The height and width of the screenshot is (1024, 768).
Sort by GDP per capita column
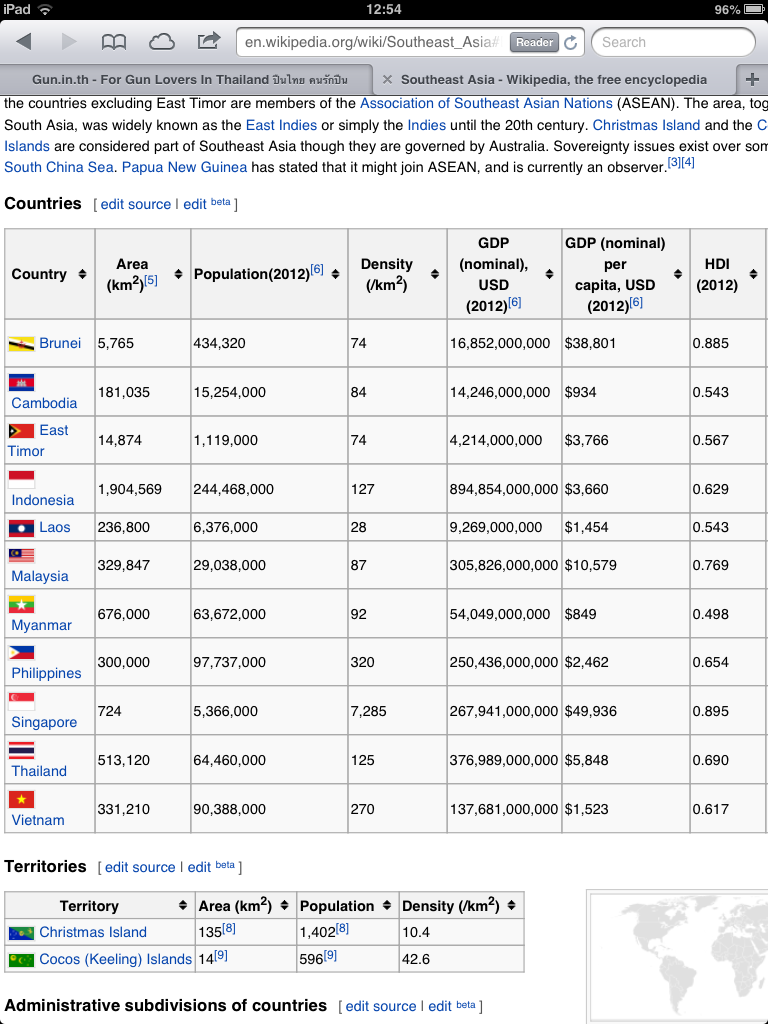[x=678, y=274]
